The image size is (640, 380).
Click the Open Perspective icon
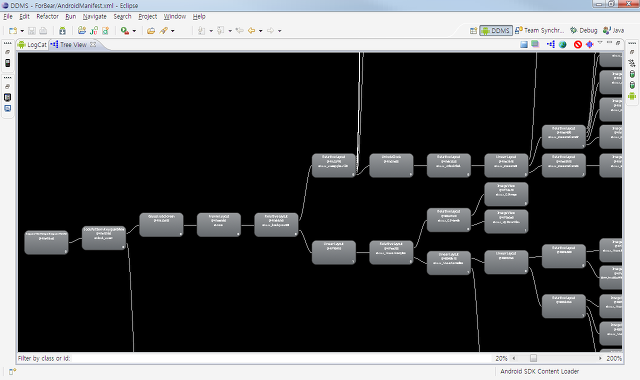473,31
